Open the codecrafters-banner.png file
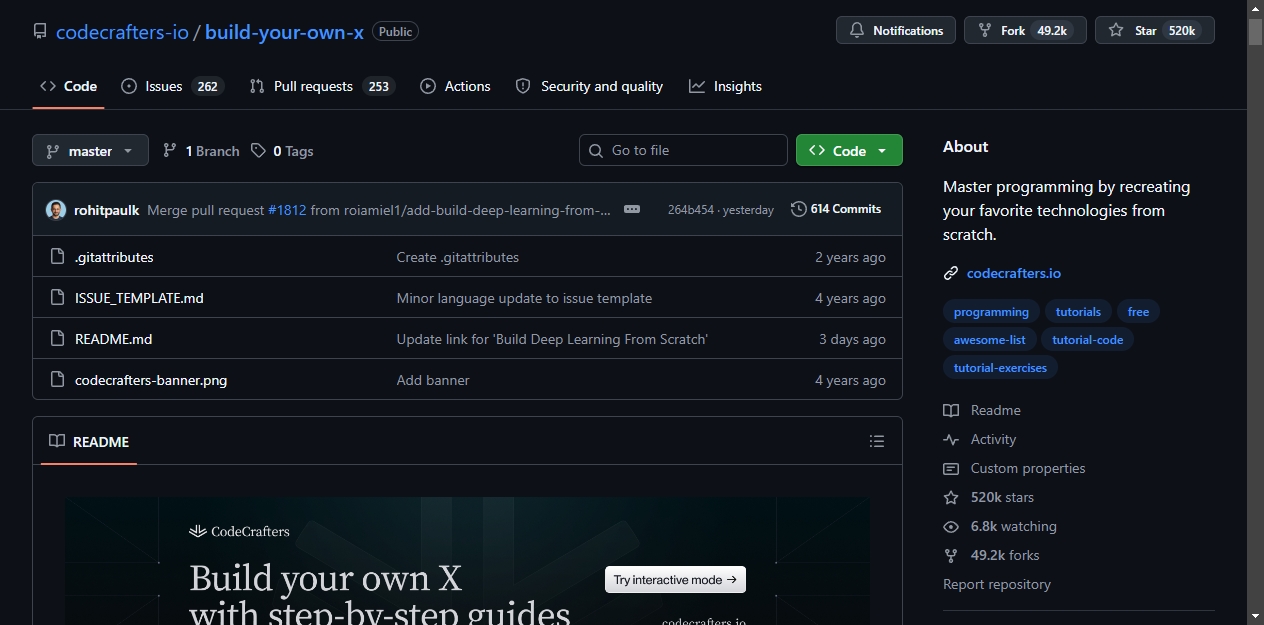 [x=151, y=380]
